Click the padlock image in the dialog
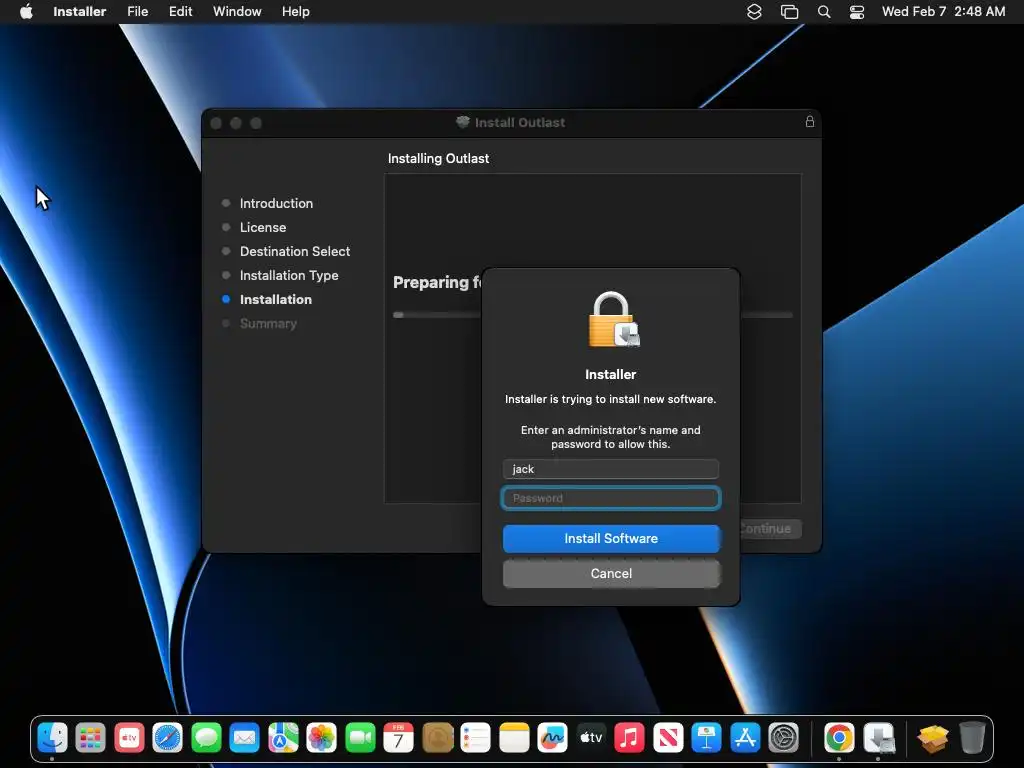This screenshot has width=1024, height=768. click(x=613, y=319)
